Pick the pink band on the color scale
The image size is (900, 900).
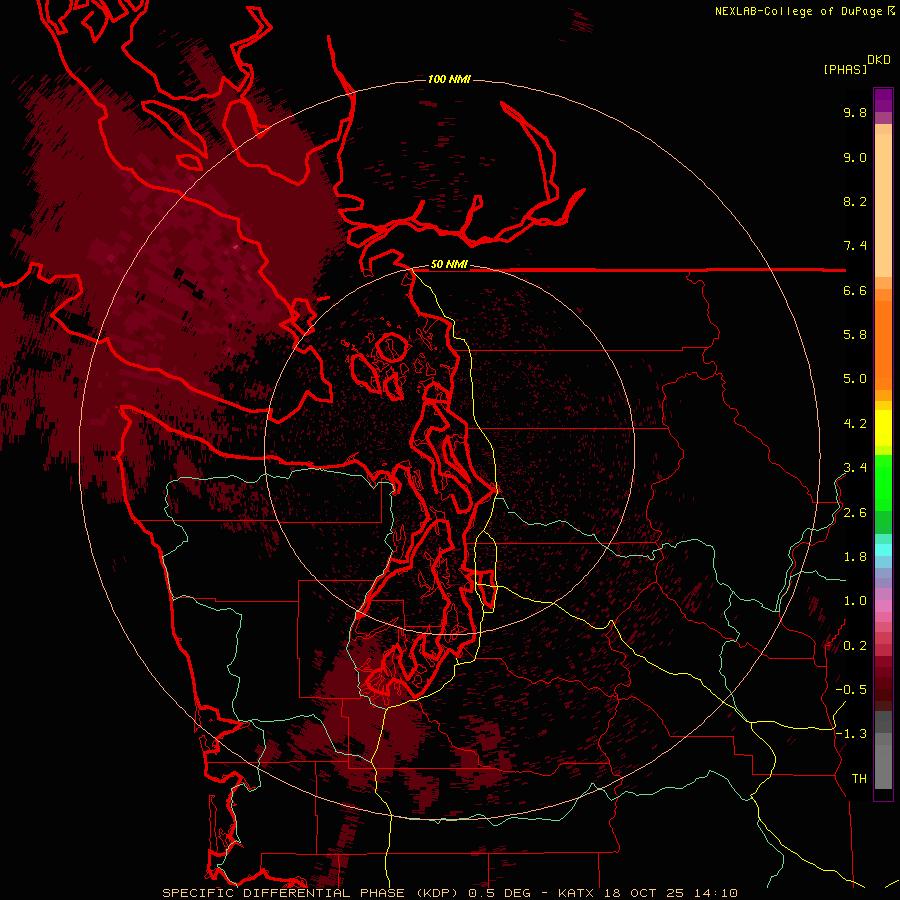(883, 606)
